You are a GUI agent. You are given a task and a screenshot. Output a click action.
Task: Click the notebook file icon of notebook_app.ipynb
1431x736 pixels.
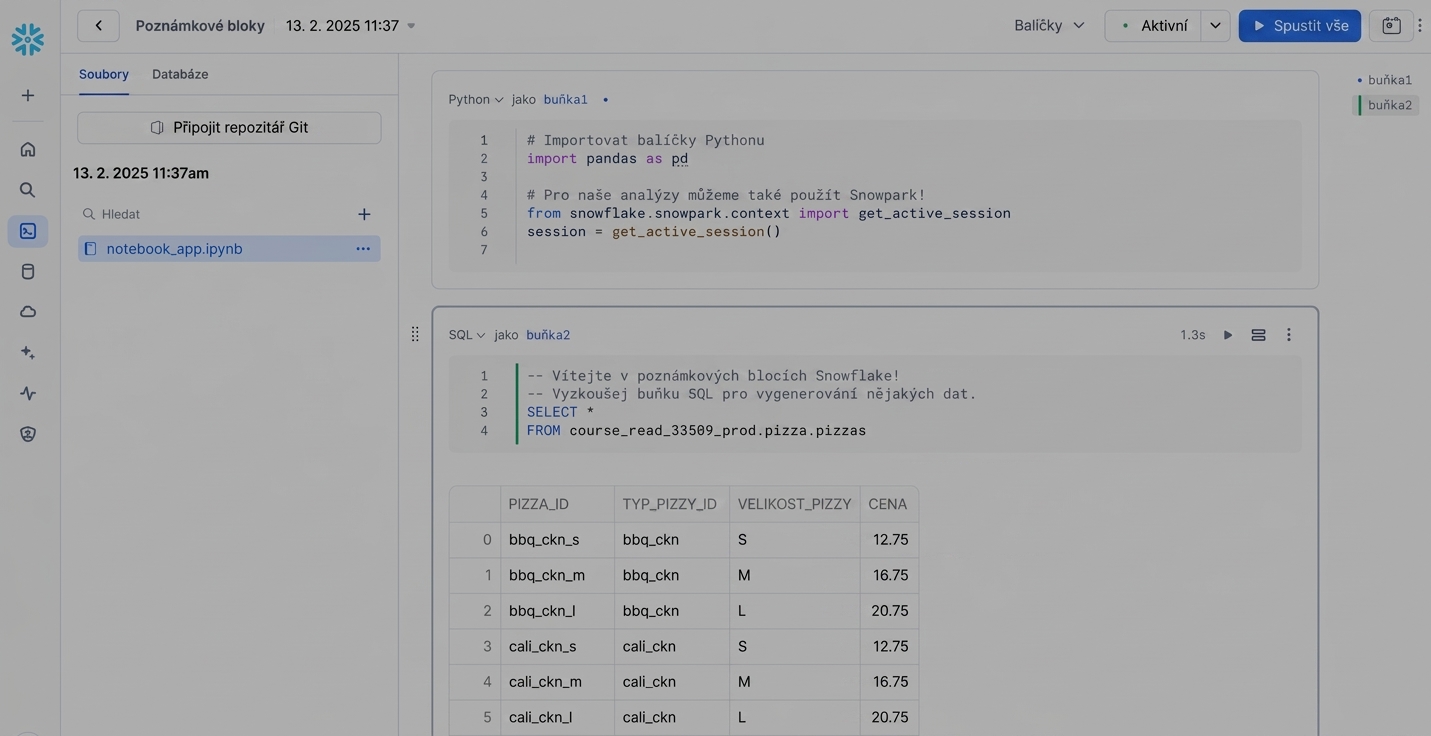90,249
